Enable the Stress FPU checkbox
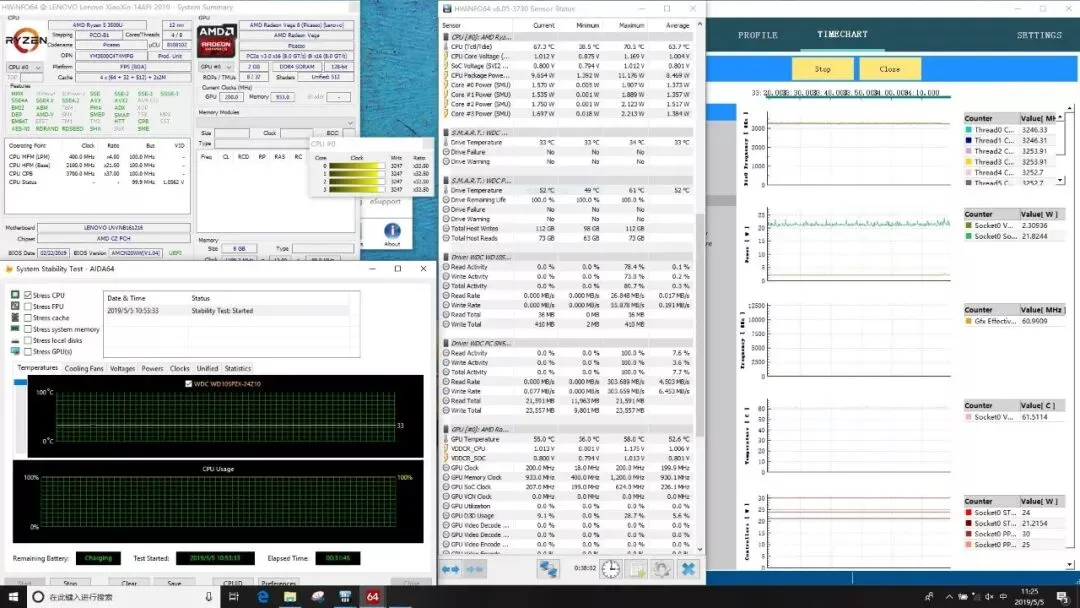This screenshot has height=608, width=1080. 28,306
